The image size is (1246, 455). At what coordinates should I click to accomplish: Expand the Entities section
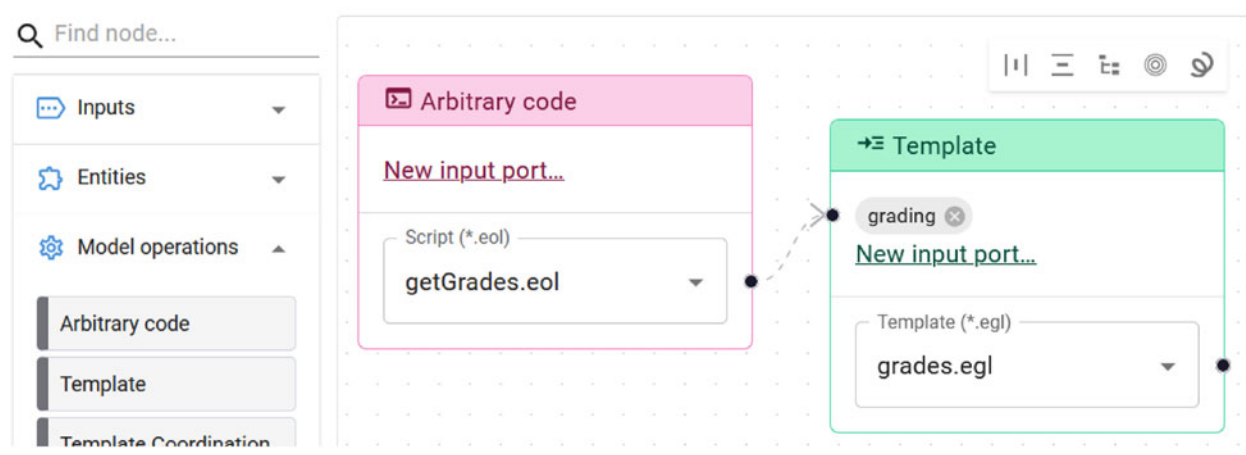pyautogui.click(x=278, y=179)
